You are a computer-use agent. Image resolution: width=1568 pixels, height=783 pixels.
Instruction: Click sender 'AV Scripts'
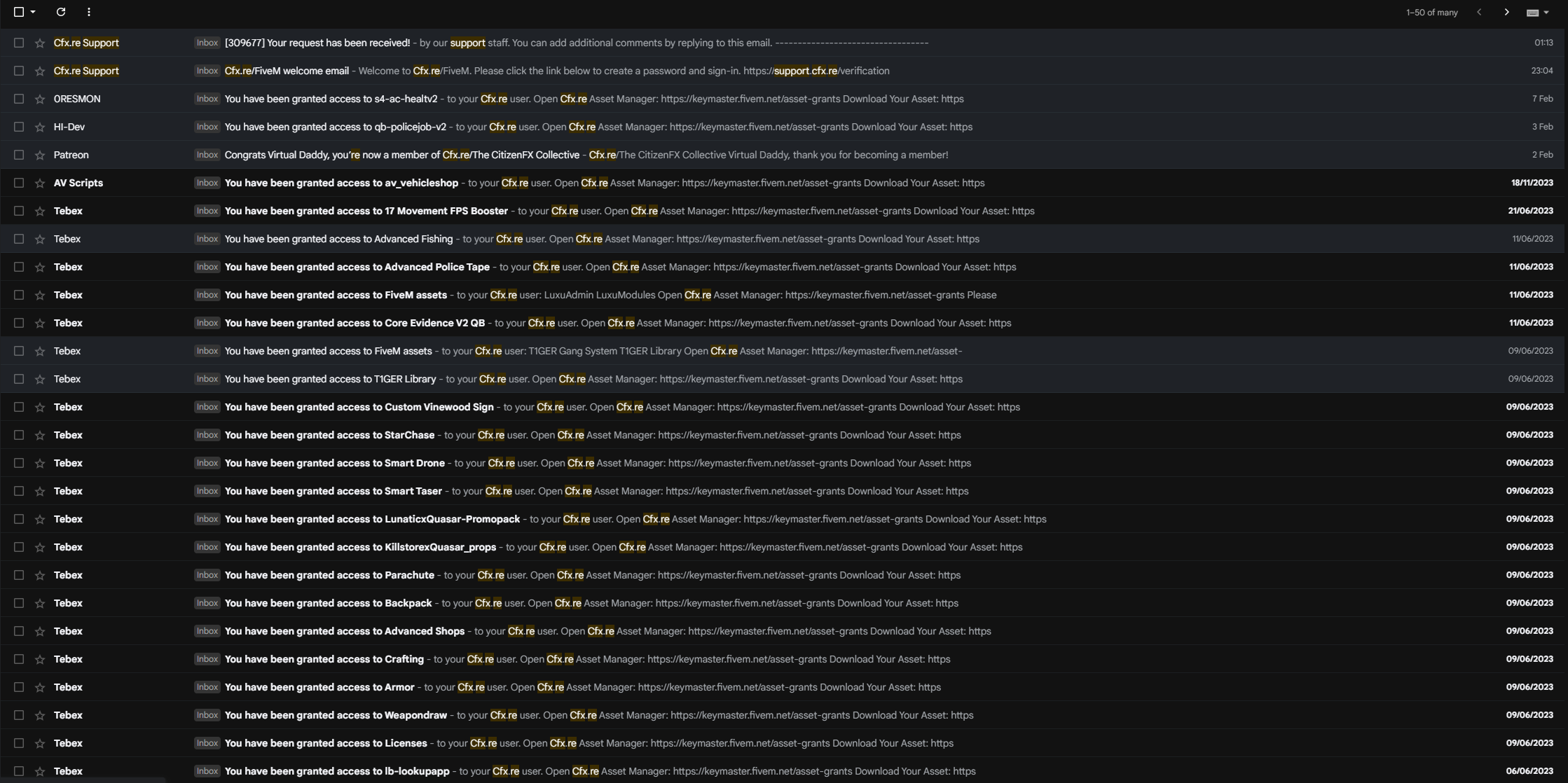(78, 183)
